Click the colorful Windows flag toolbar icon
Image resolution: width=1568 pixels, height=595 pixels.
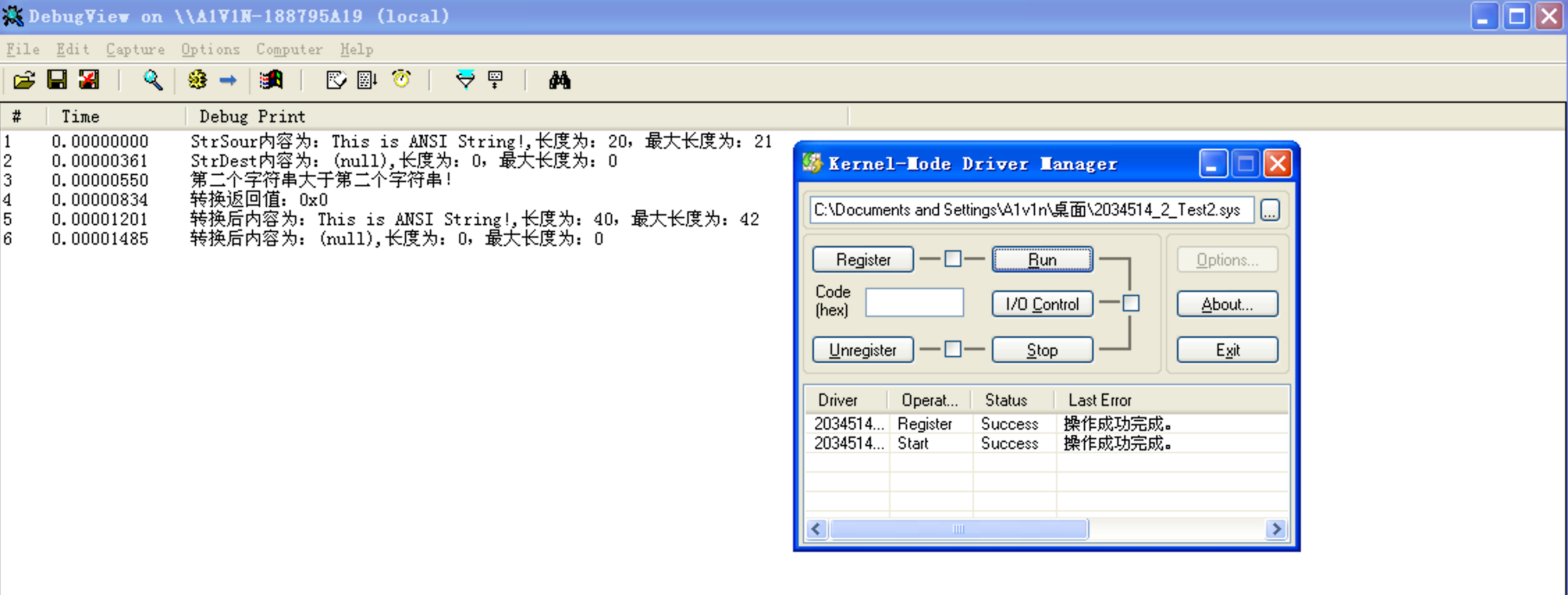(271, 81)
